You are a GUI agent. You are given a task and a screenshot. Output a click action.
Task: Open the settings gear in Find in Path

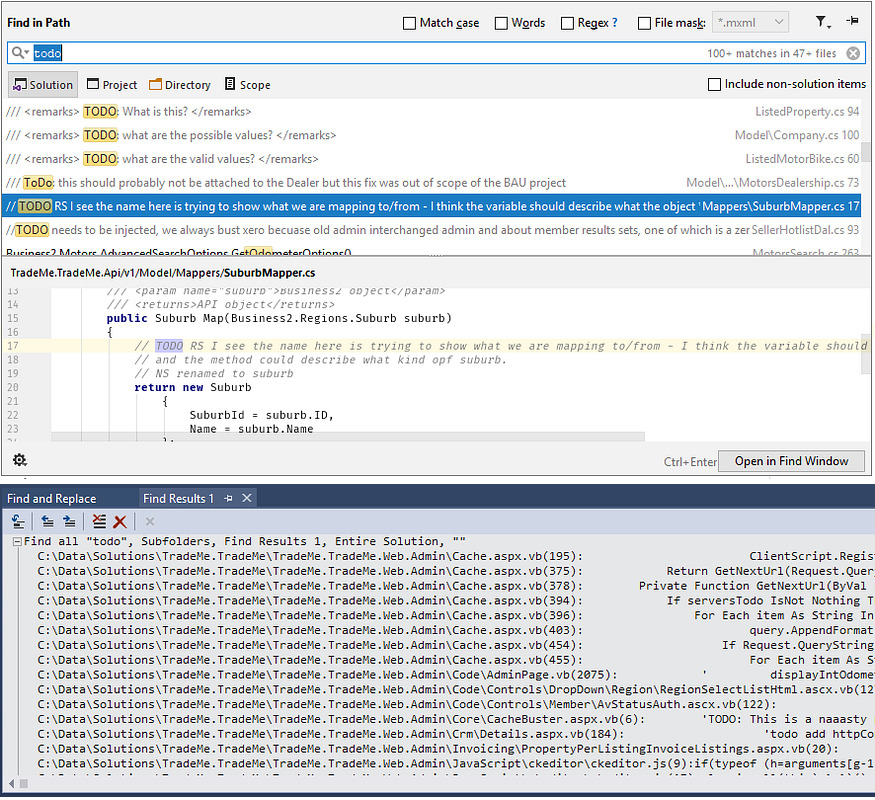click(x=19, y=459)
